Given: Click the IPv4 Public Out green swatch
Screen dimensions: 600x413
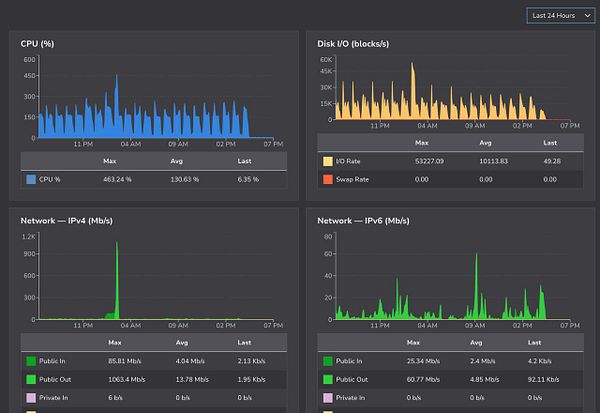Looking at the screenshot, I should click(x=31, y=379).
